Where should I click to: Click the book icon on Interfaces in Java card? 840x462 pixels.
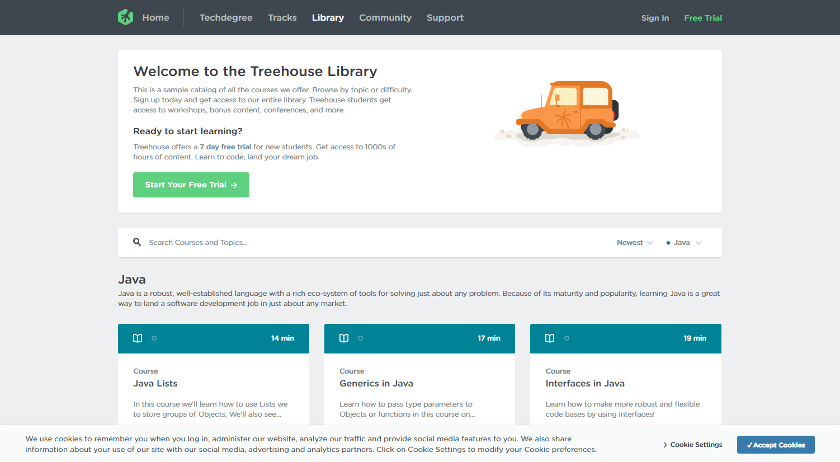point(550,338)
